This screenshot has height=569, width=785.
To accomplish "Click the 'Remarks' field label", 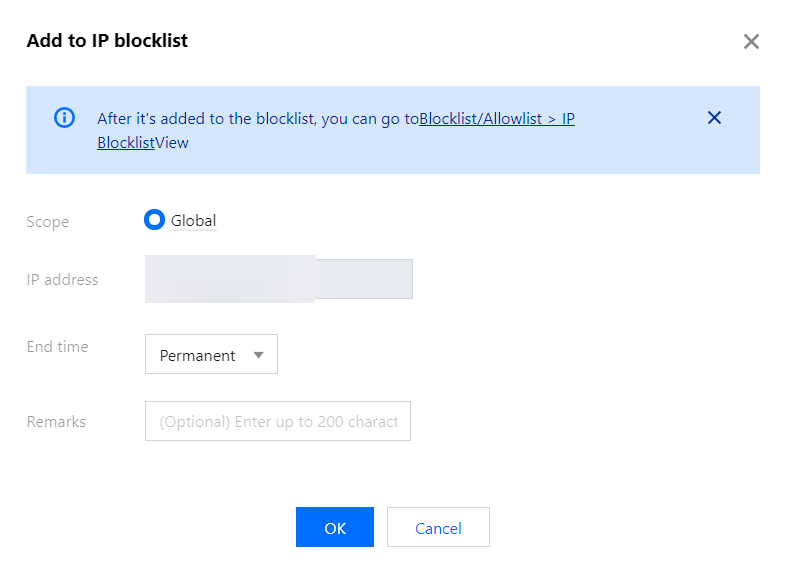I will (56, 422).
